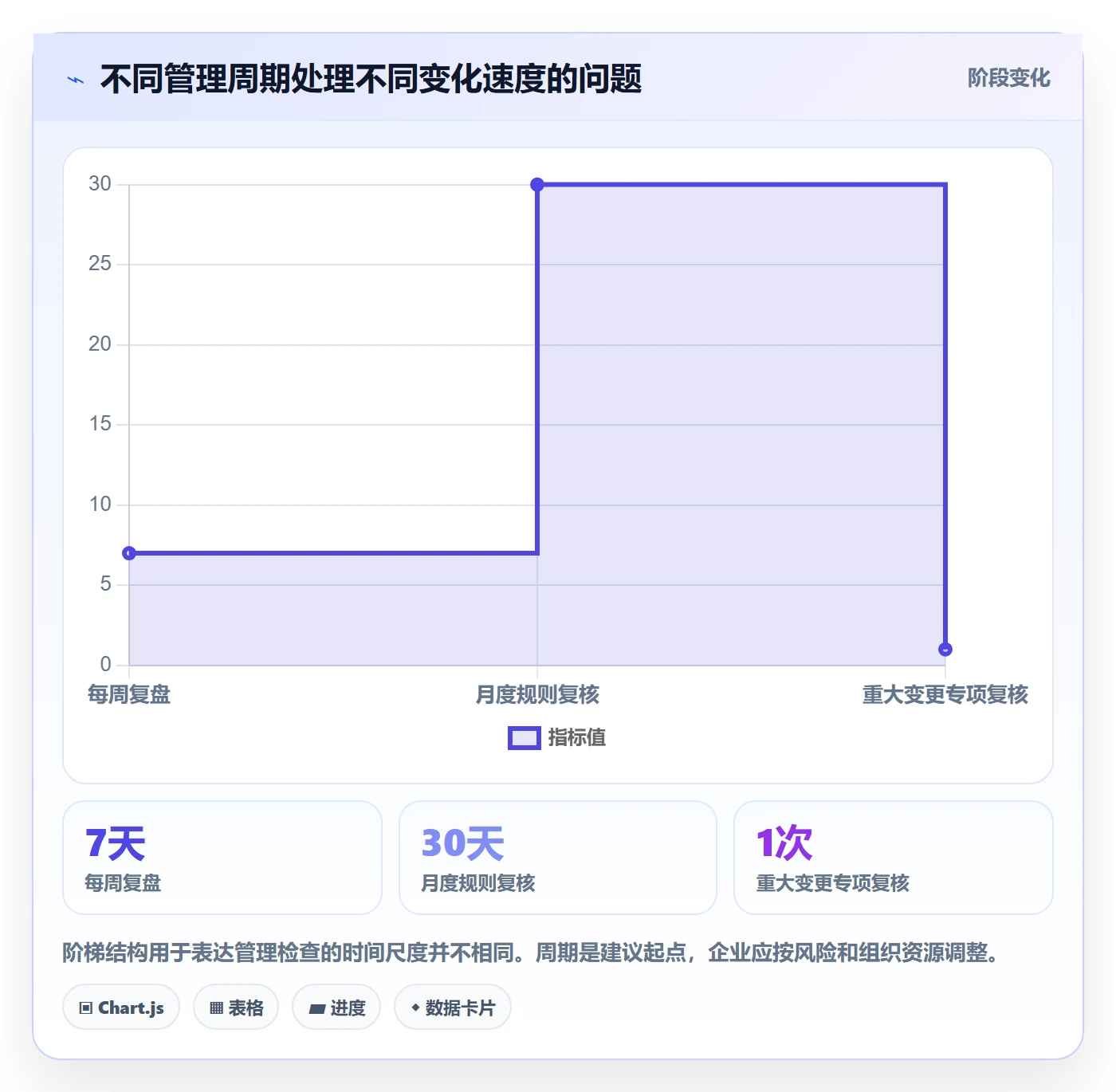Click 每周复盘 caption in the 7天 card
1116x1092 pixels.
(124, 883)
